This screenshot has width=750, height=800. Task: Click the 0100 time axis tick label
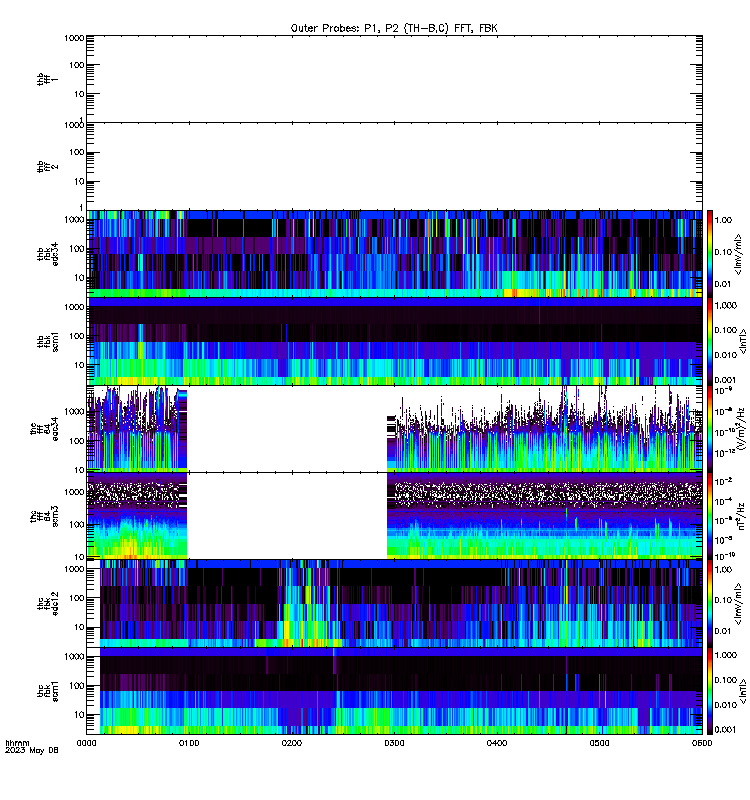pyautogui.click(x=189, y=743)
